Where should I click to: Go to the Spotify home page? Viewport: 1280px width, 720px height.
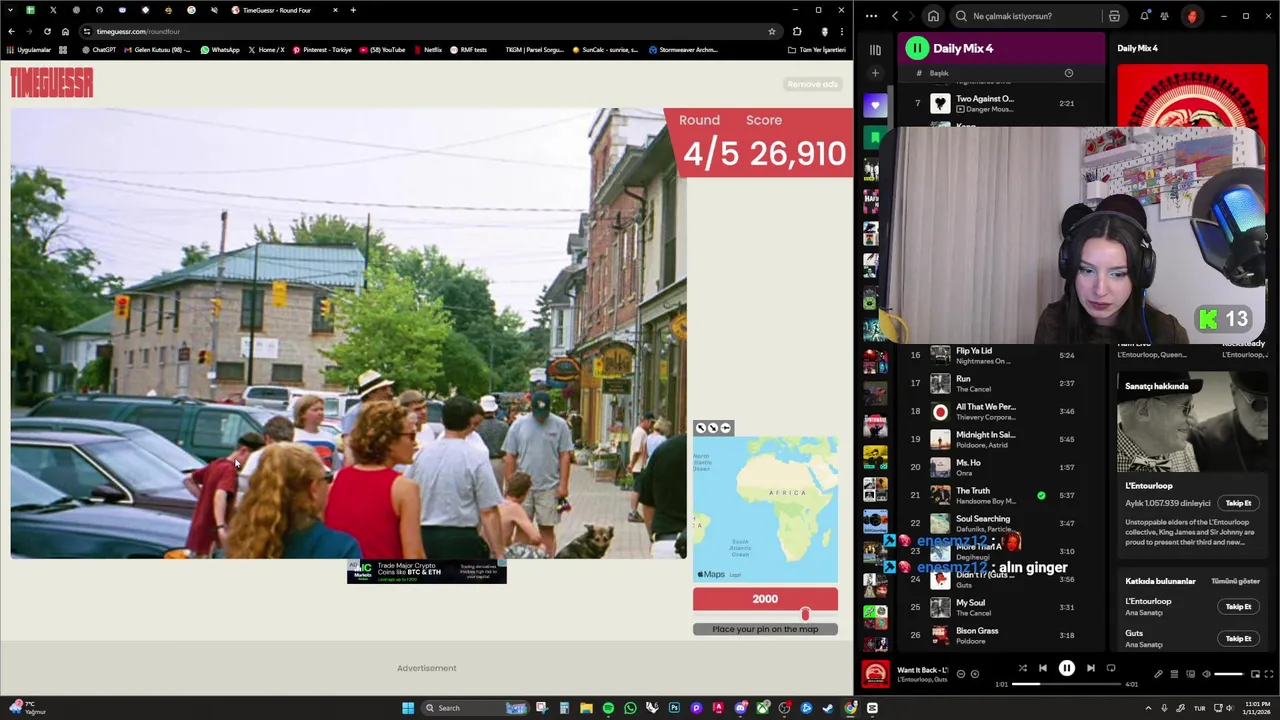(933, 16)
